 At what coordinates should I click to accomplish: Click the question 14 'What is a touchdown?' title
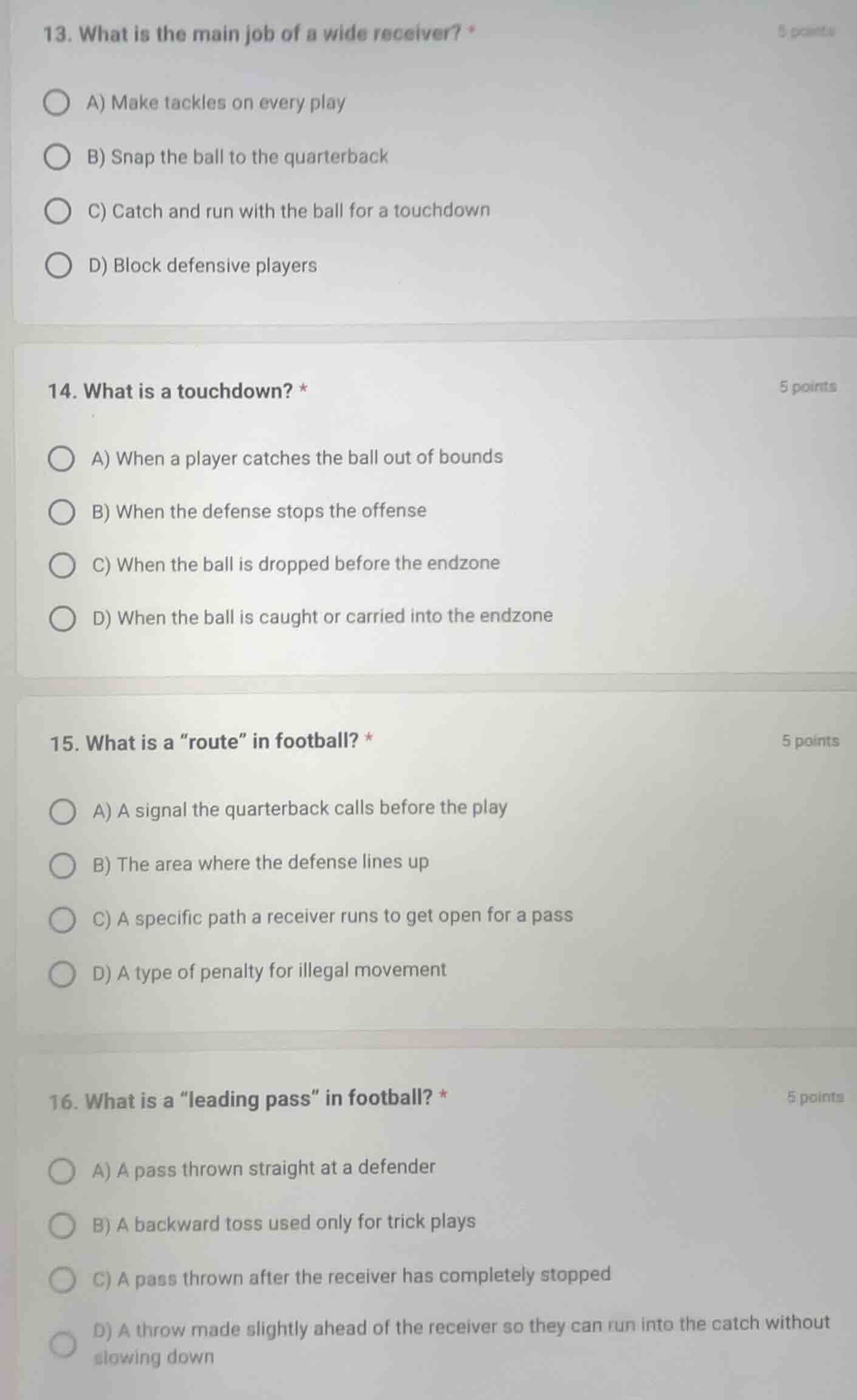176,392
